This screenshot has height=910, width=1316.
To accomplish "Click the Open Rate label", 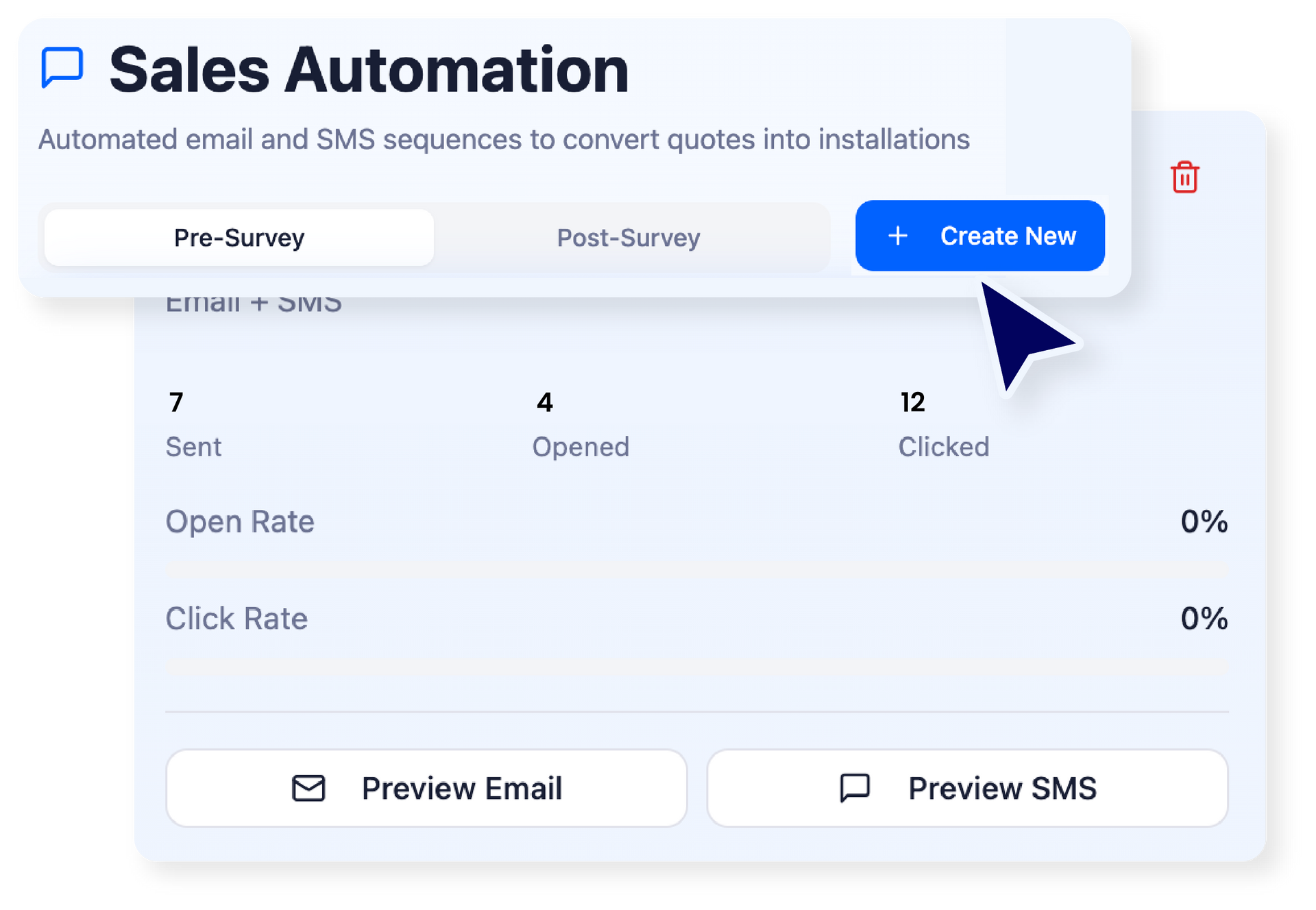I will (x=240, y=521).
